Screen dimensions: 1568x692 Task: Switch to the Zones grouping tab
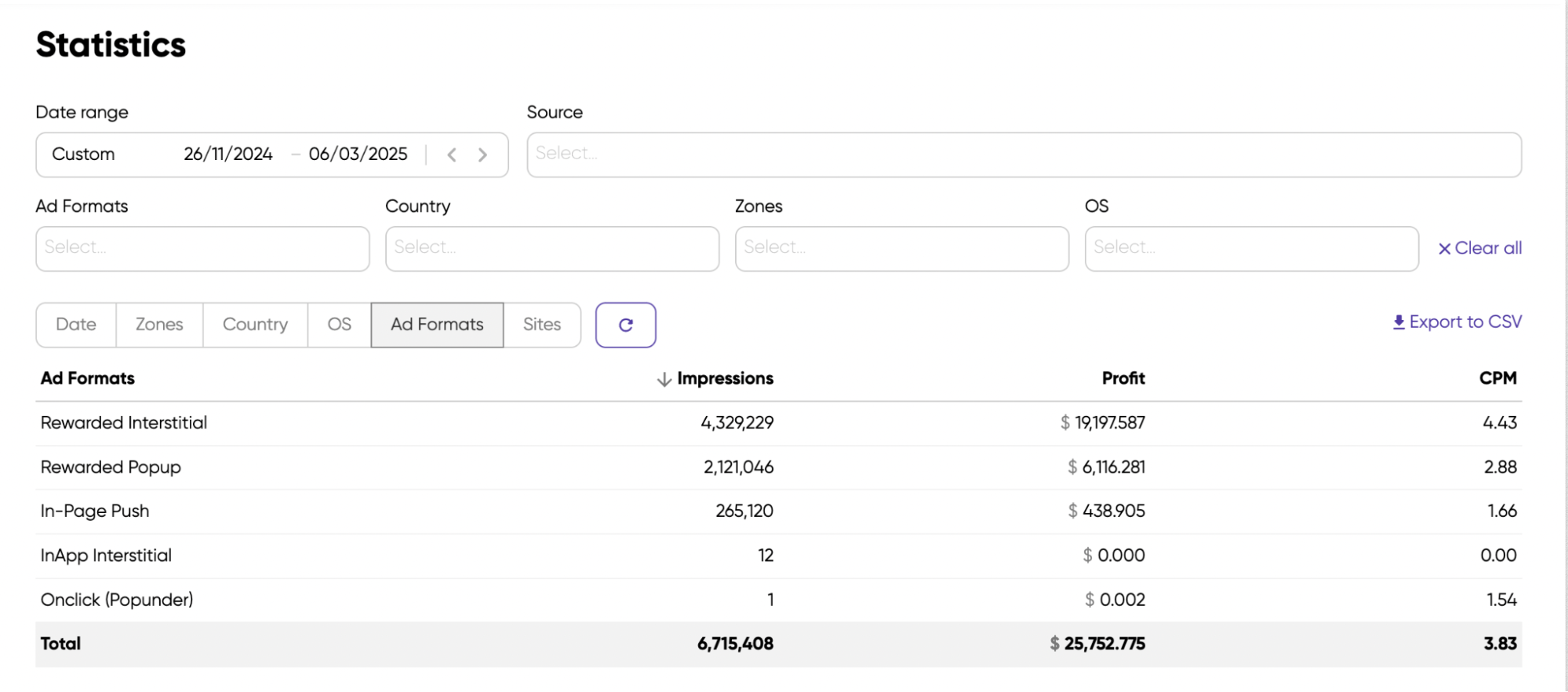point(159,325)
